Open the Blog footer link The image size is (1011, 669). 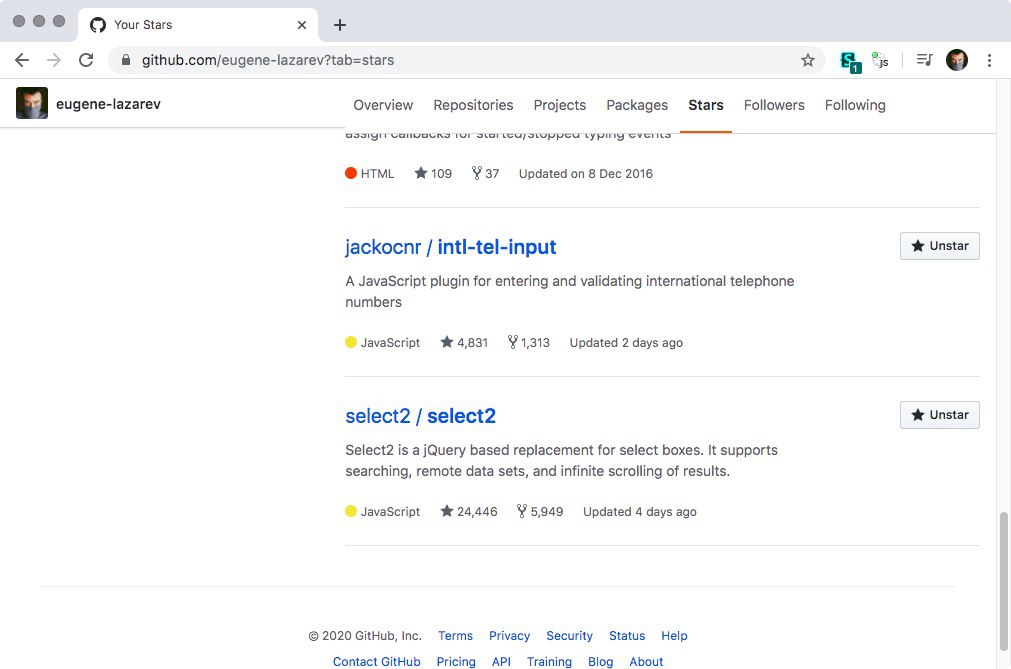pyautogui.click(x=600, y=661)
